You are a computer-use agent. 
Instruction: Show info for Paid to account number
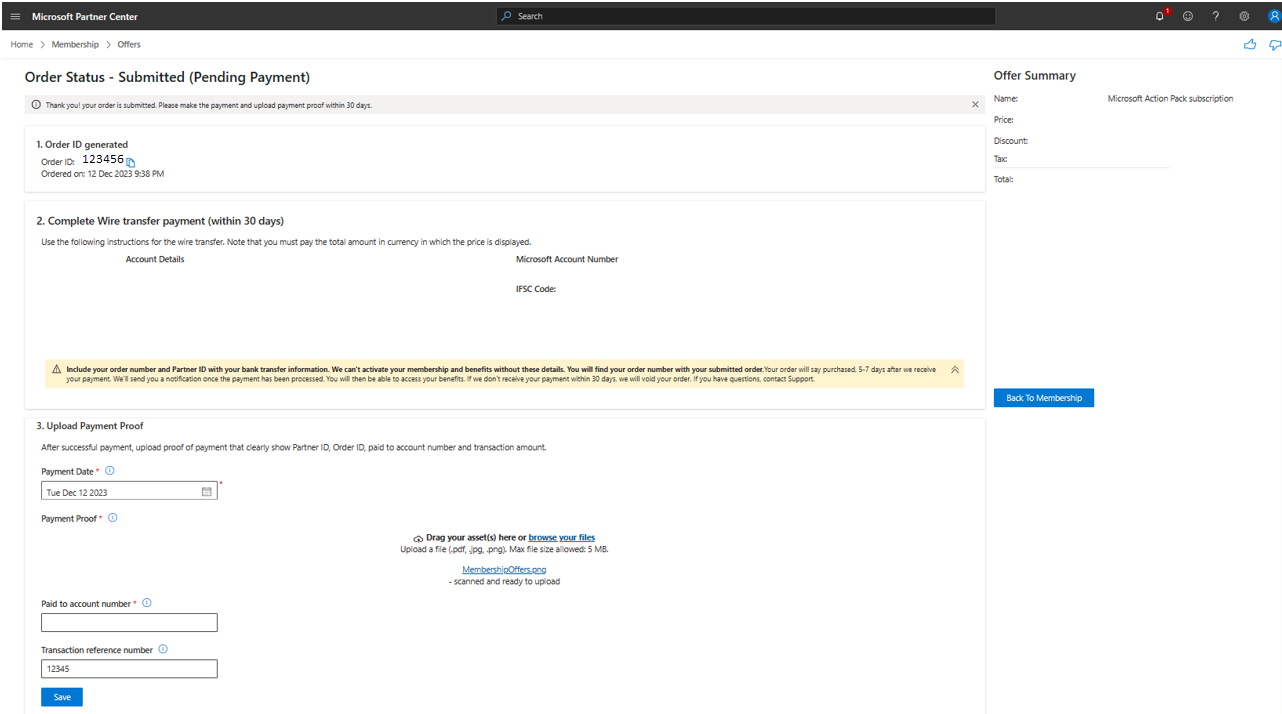[x=147, y=603]
